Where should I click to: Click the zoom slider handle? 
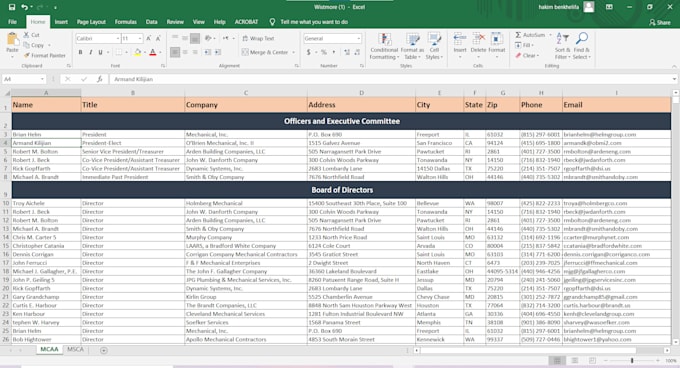coord(632,361)
